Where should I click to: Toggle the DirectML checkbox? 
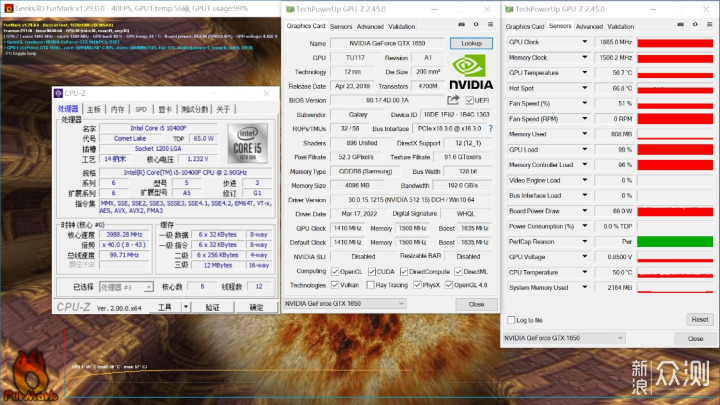coord(458,272)
